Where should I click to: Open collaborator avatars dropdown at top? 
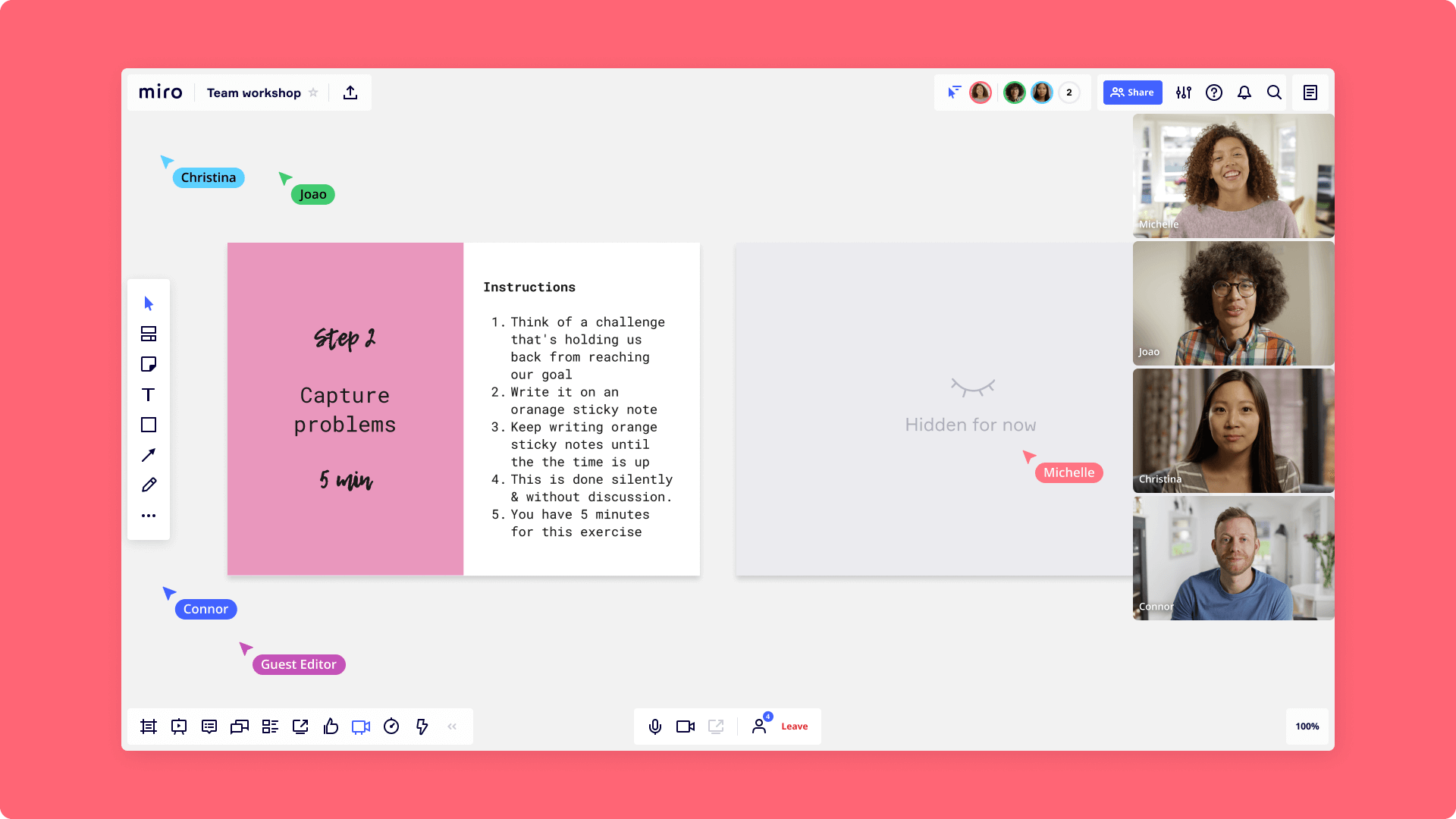[1069, 92]
